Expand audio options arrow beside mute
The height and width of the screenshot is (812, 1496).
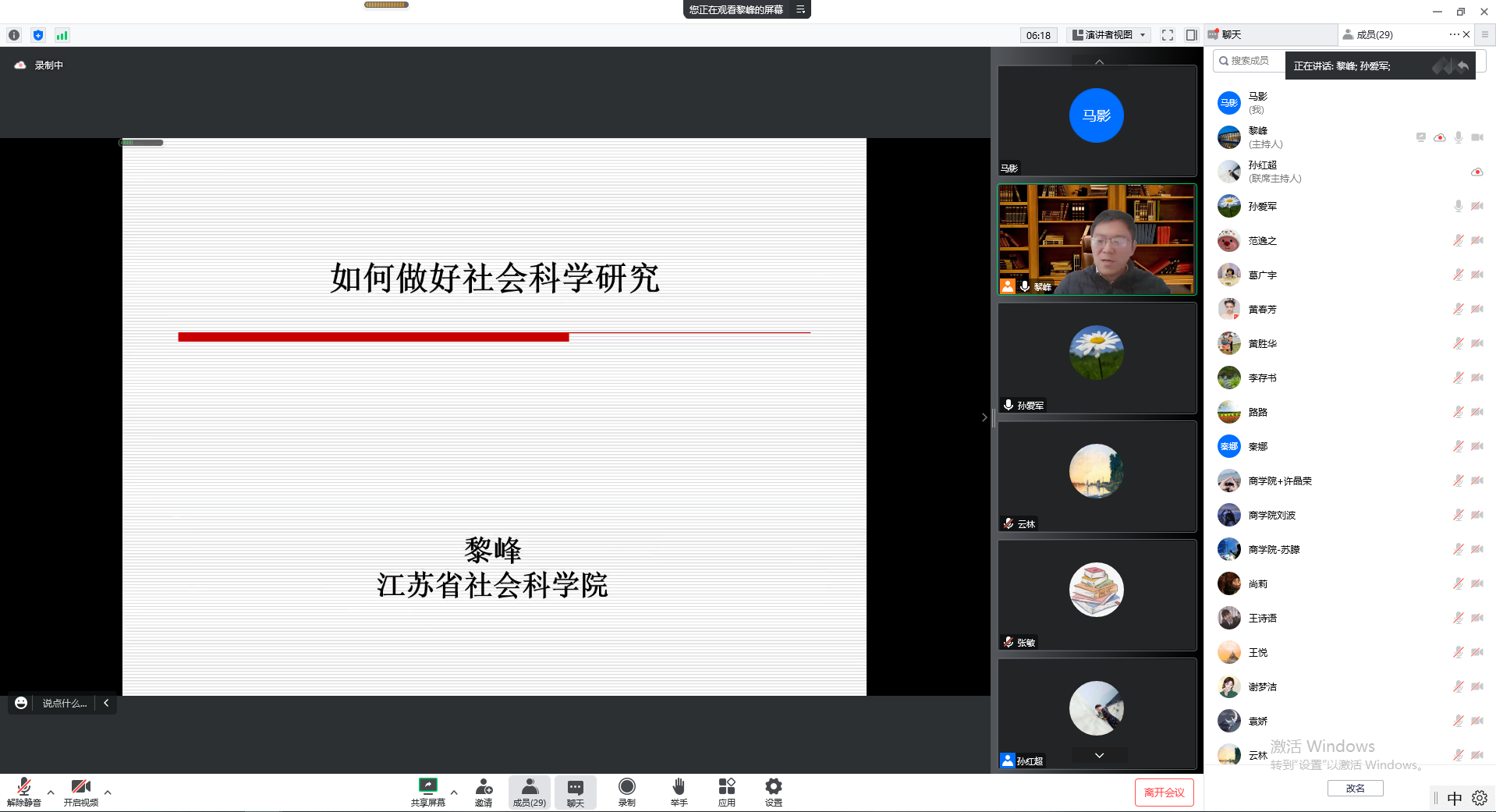coord(51,792)
